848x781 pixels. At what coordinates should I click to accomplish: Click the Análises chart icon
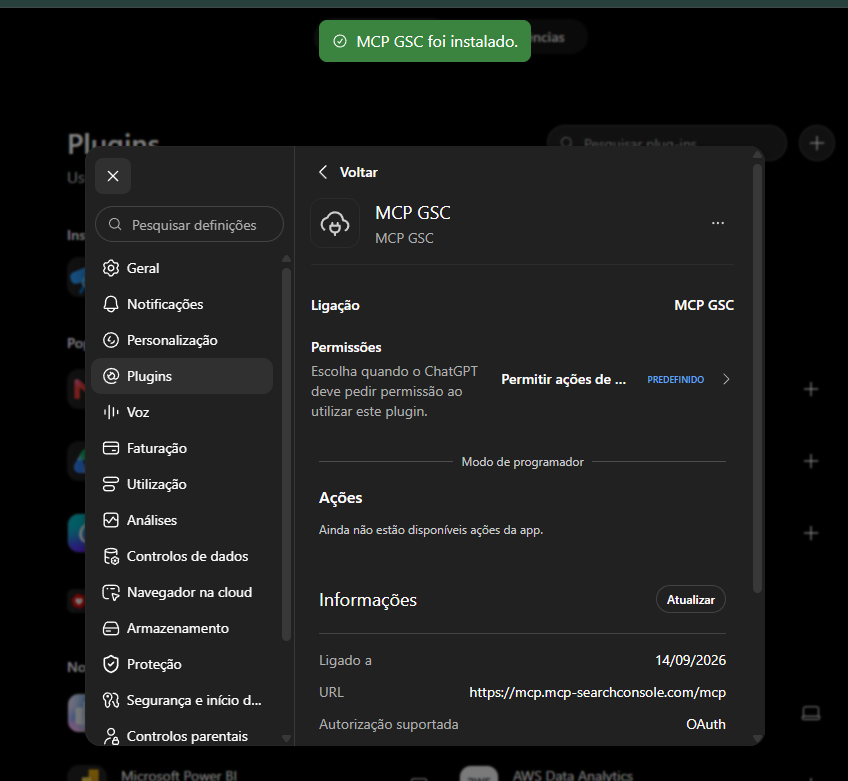111,520
